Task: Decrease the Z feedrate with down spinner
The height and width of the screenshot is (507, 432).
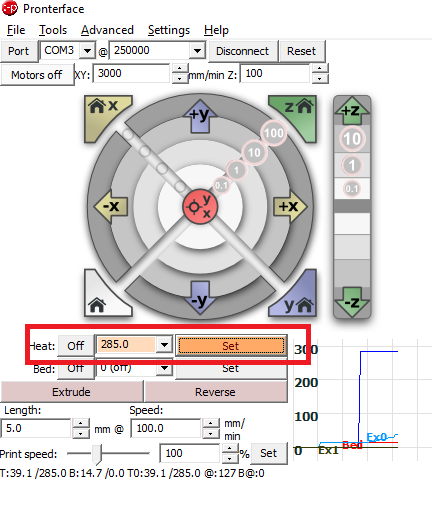Action: (320, 78)
